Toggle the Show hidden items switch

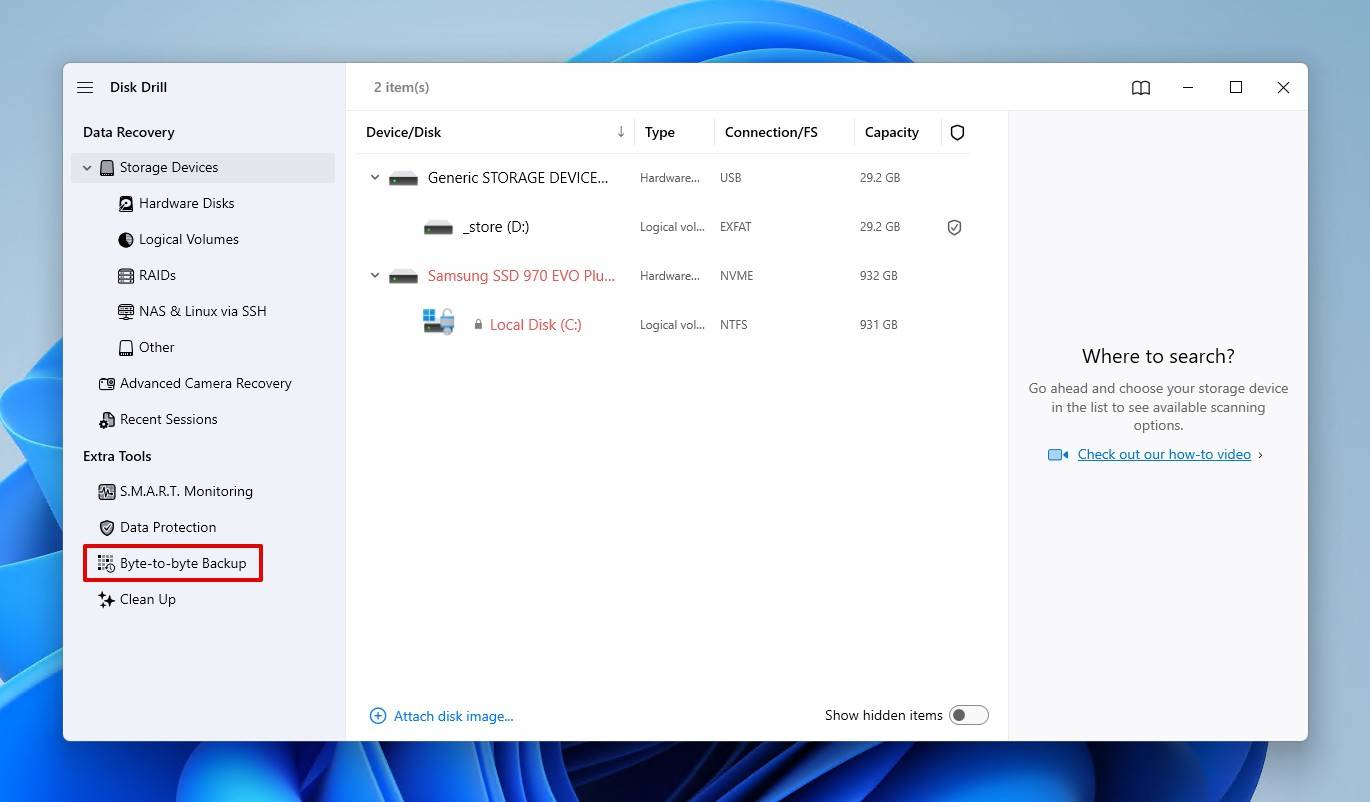pos(968,715)
